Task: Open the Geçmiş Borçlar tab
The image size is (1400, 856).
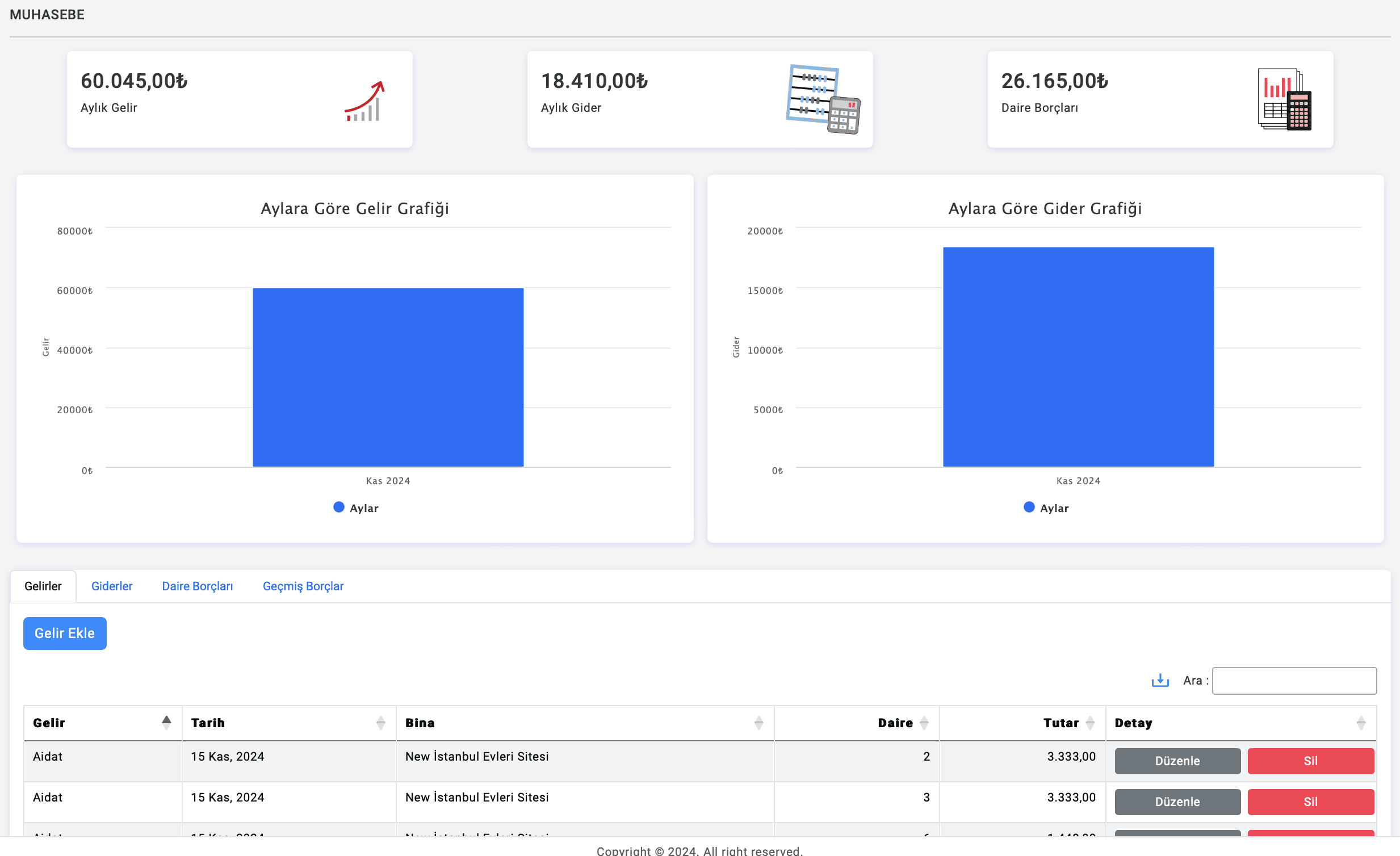Action: tap(303, 586)
